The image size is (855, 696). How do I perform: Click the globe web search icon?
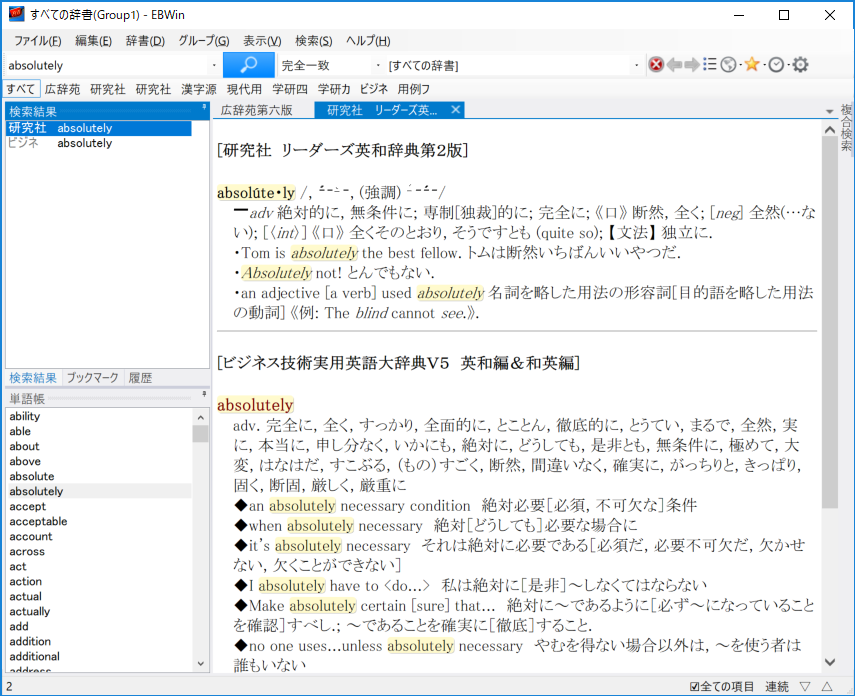728,65
